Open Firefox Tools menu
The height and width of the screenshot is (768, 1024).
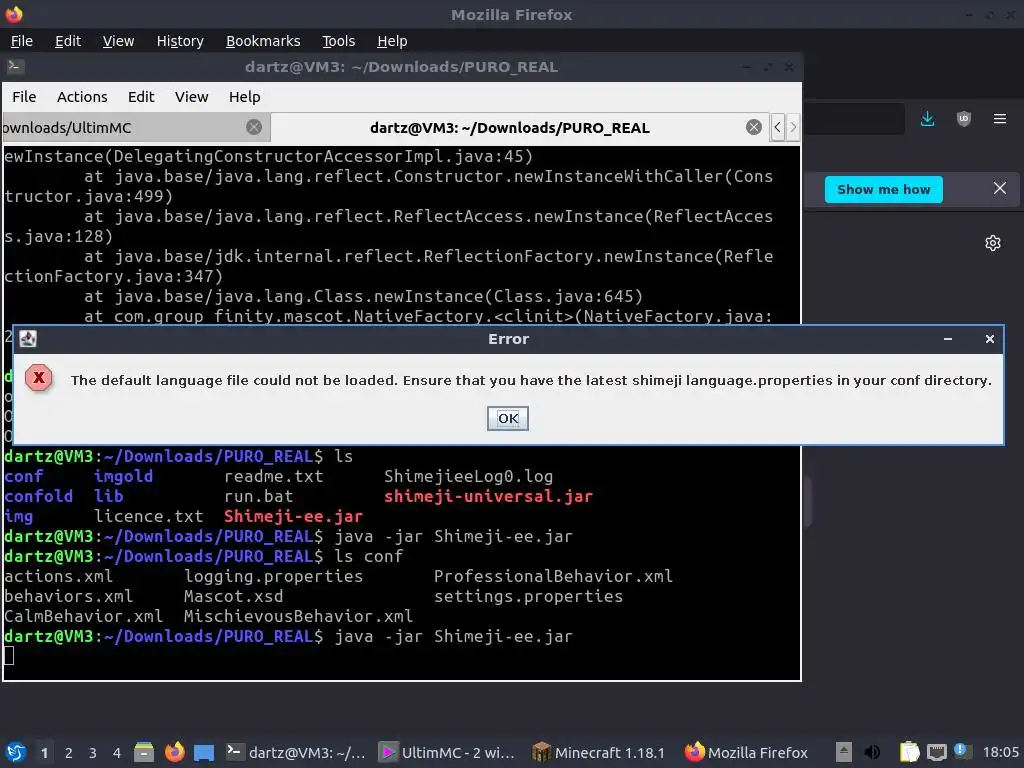(x=338, y=41)
